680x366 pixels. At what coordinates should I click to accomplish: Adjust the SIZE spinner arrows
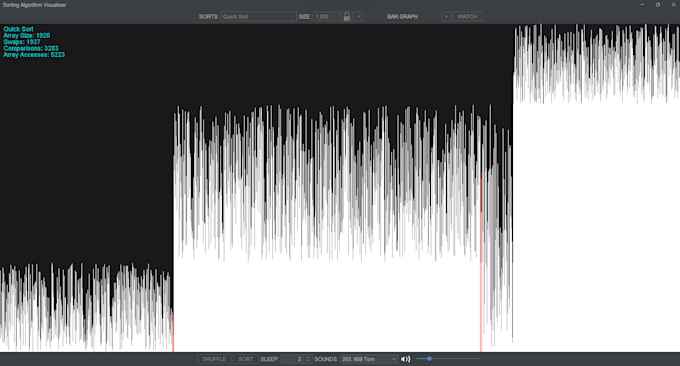(x=335, y=16)
